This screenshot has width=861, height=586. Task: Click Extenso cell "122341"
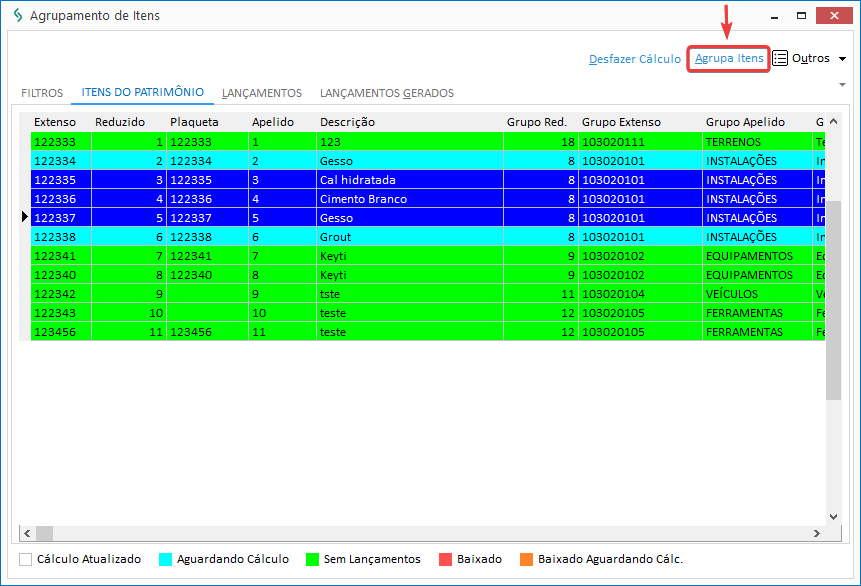61,256
